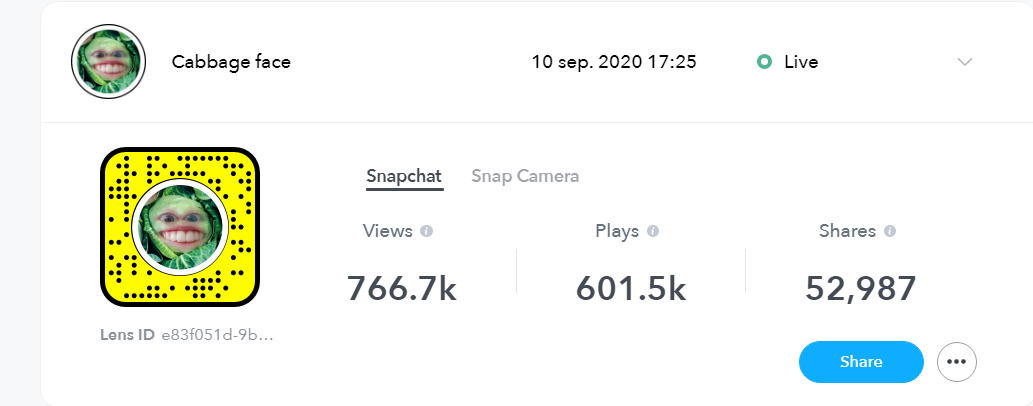Screen dimensions: 1033x406
Task: Click the Views info icon
Action: pyautogui.click(x=427, y=231)
